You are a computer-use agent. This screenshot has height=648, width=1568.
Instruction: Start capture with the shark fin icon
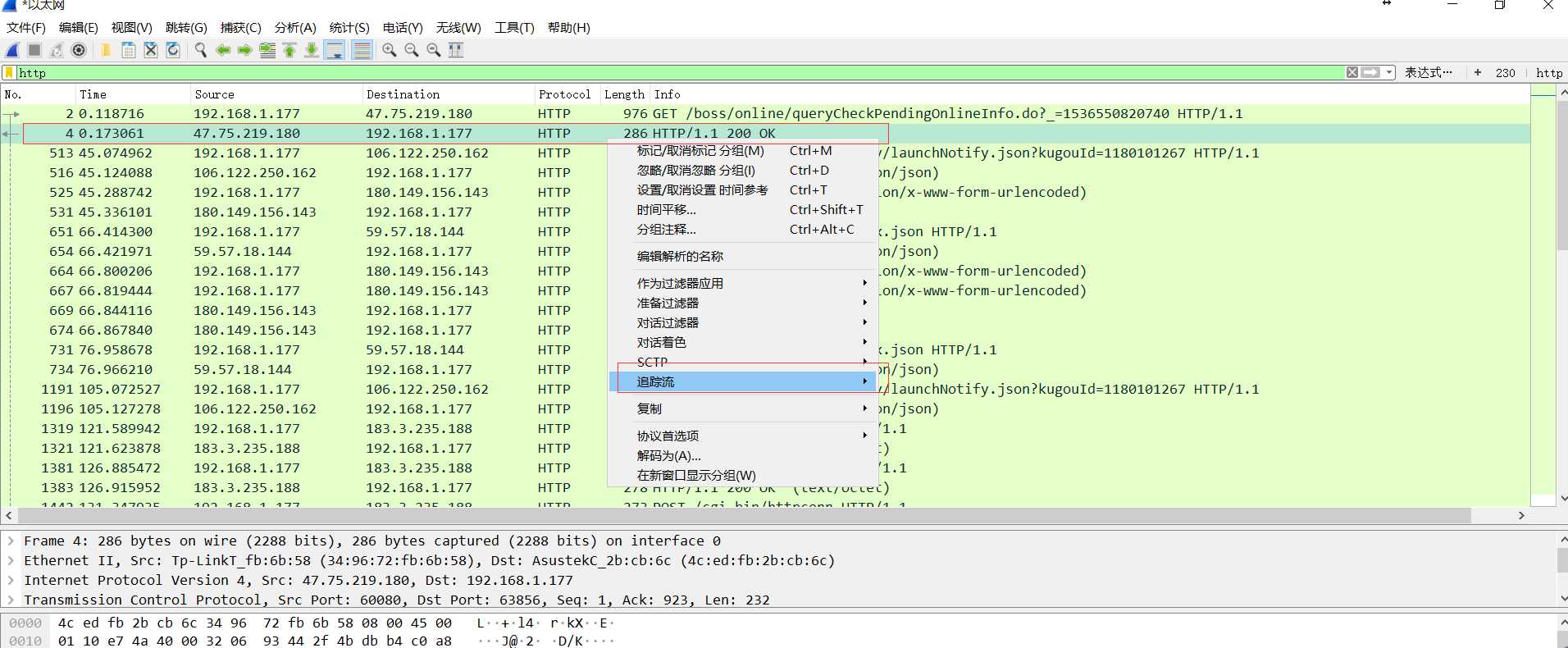[x=13, y=50]
